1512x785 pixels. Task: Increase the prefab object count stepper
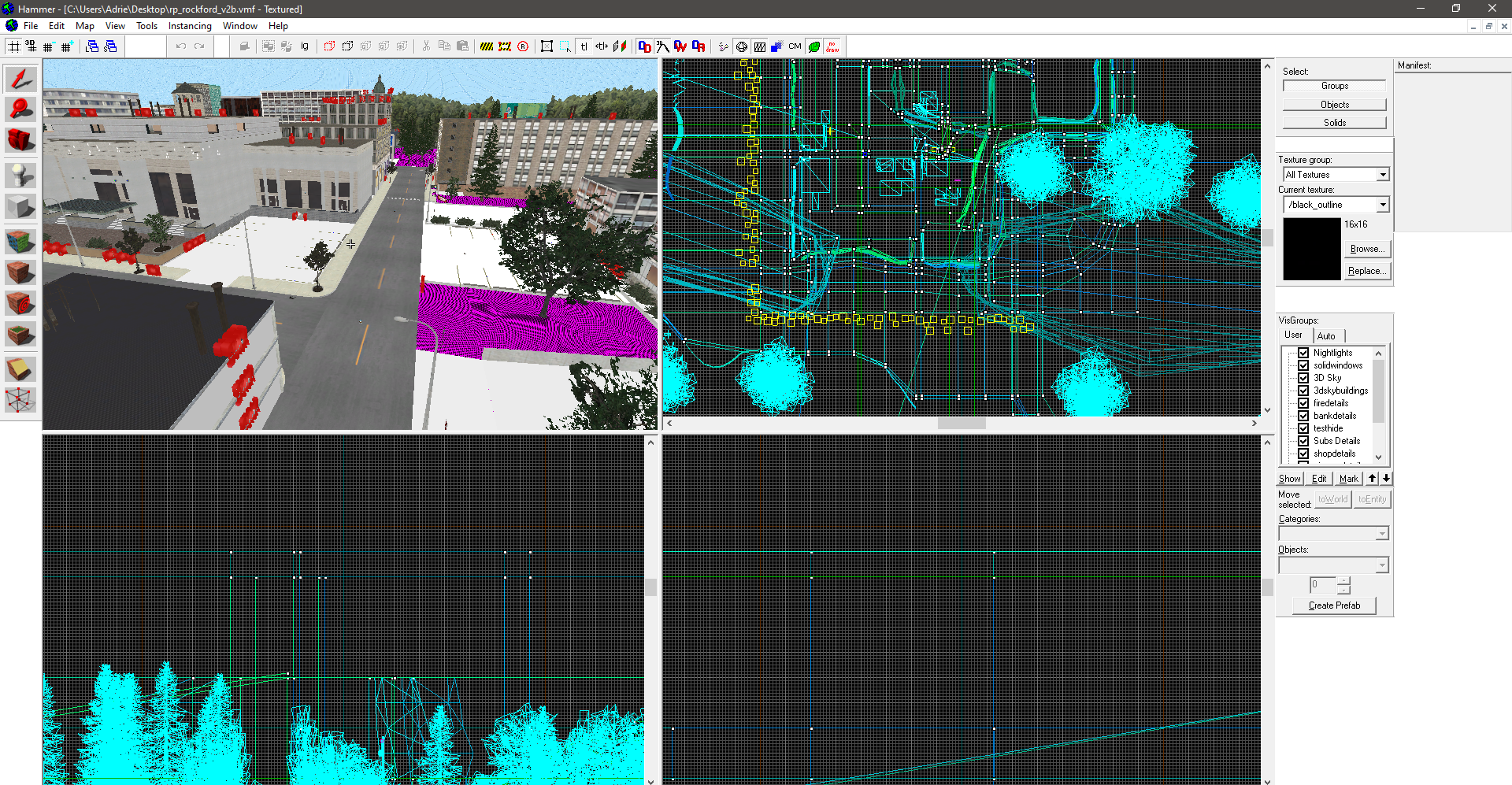point(1343,581)
